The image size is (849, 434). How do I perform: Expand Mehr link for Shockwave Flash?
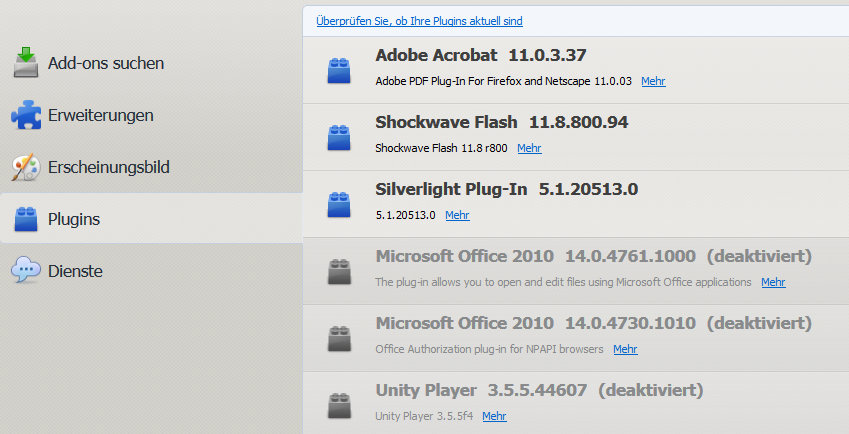tap(529, 148)
